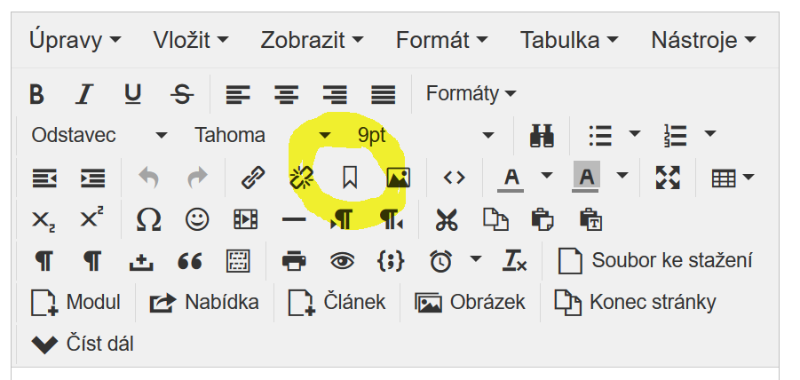Screen dimensions: 800x380
Task: Open emoticons smiley picker
Action: (x=197, y=220)
